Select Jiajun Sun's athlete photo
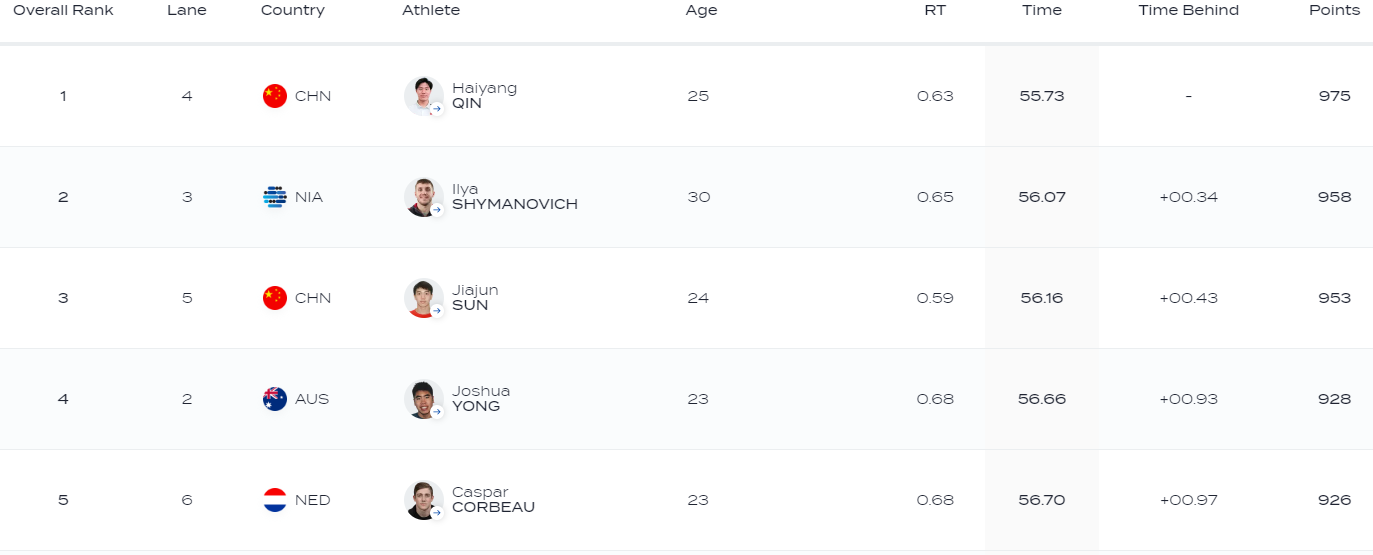Image resolution: width=1373 pixels, height=555 pixels. coord(423,298)
